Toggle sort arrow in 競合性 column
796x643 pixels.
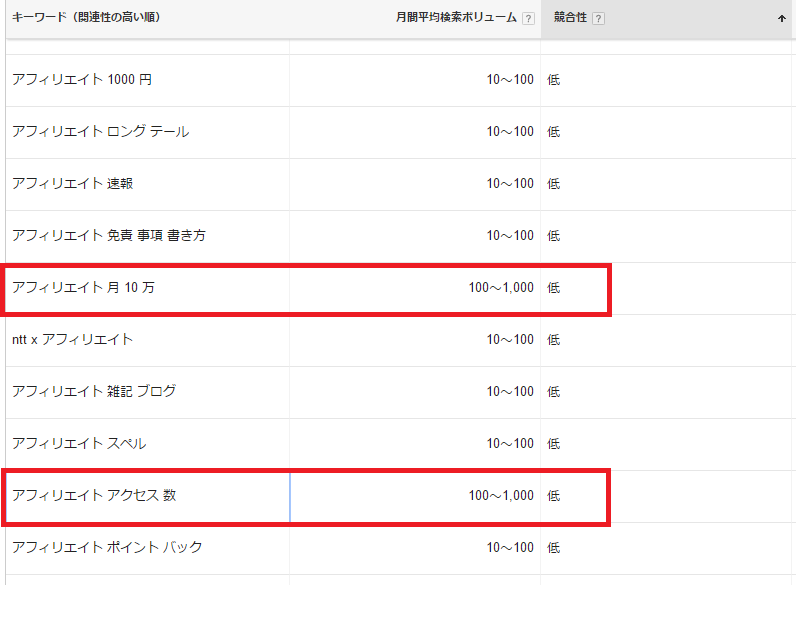(781, 19)
